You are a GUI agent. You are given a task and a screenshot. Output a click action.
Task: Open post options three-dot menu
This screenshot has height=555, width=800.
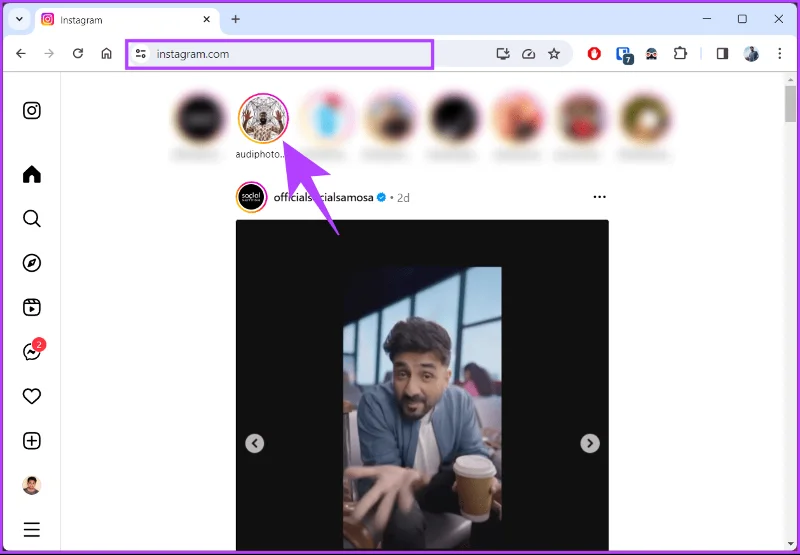[x=599, y=197]
